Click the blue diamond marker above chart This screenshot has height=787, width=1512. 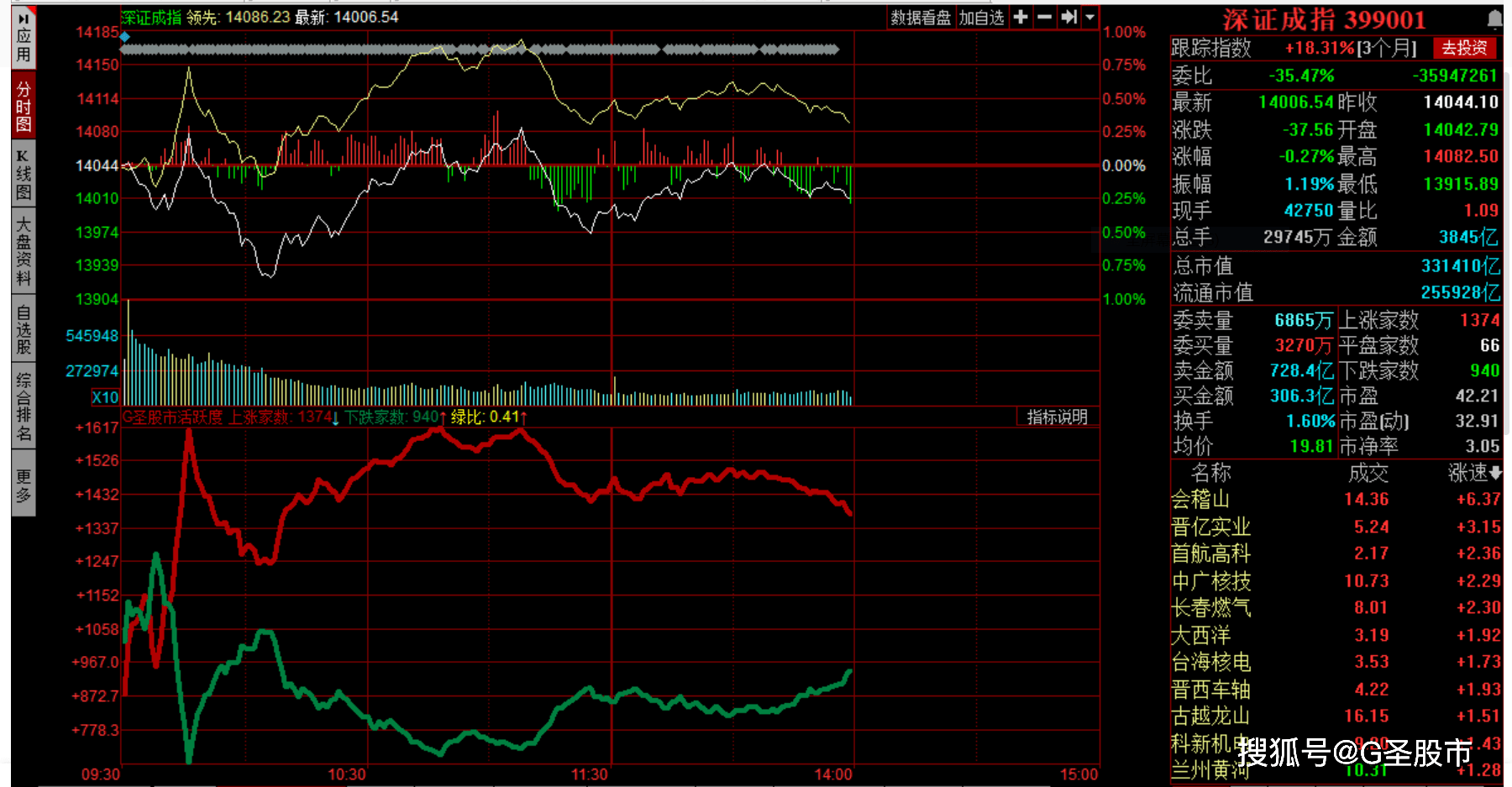(x=125, y=37)
